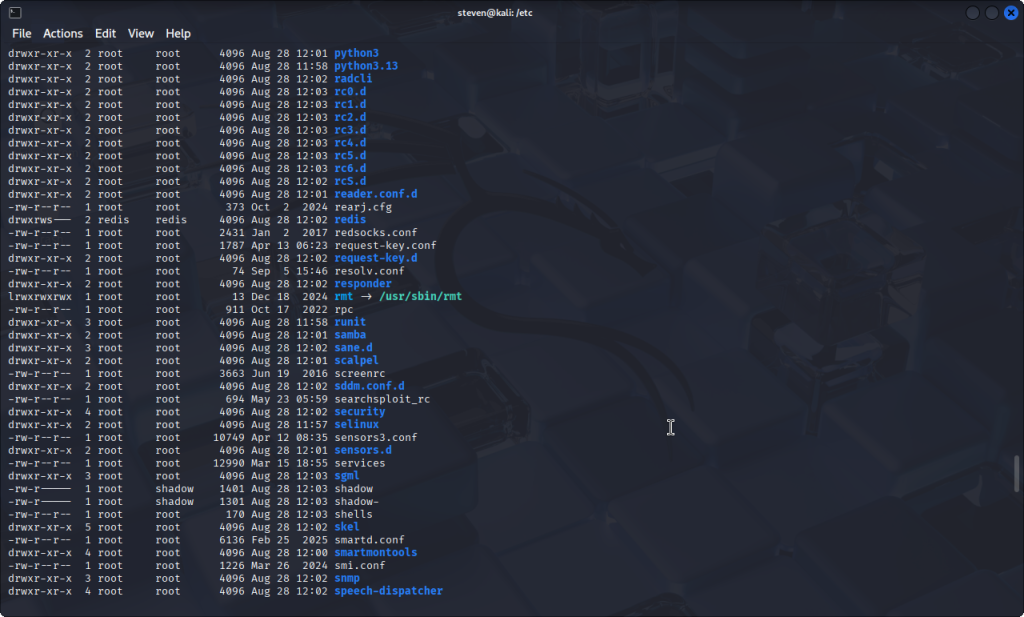The height and width of the screenshot is (617, 1024).
Task: Click the speech-dispatcher directory name
Action: pos(388,591)
